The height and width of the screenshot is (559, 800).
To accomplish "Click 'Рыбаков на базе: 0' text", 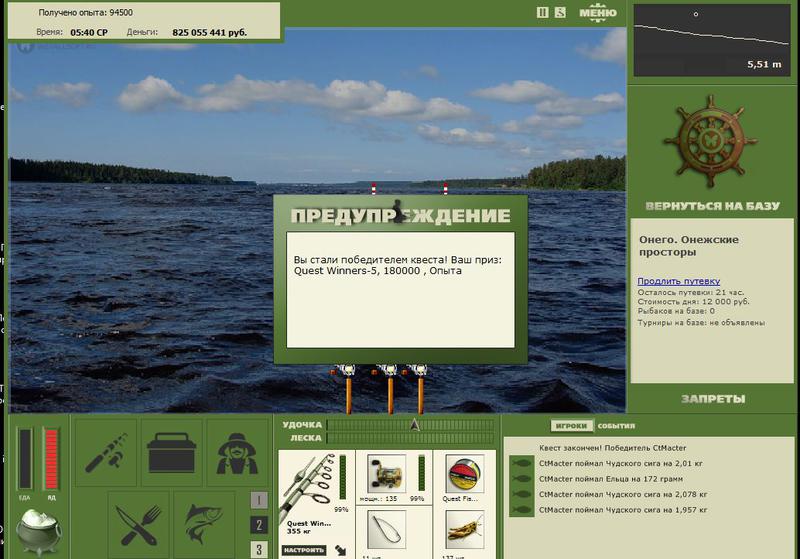I will click(676, 311).
